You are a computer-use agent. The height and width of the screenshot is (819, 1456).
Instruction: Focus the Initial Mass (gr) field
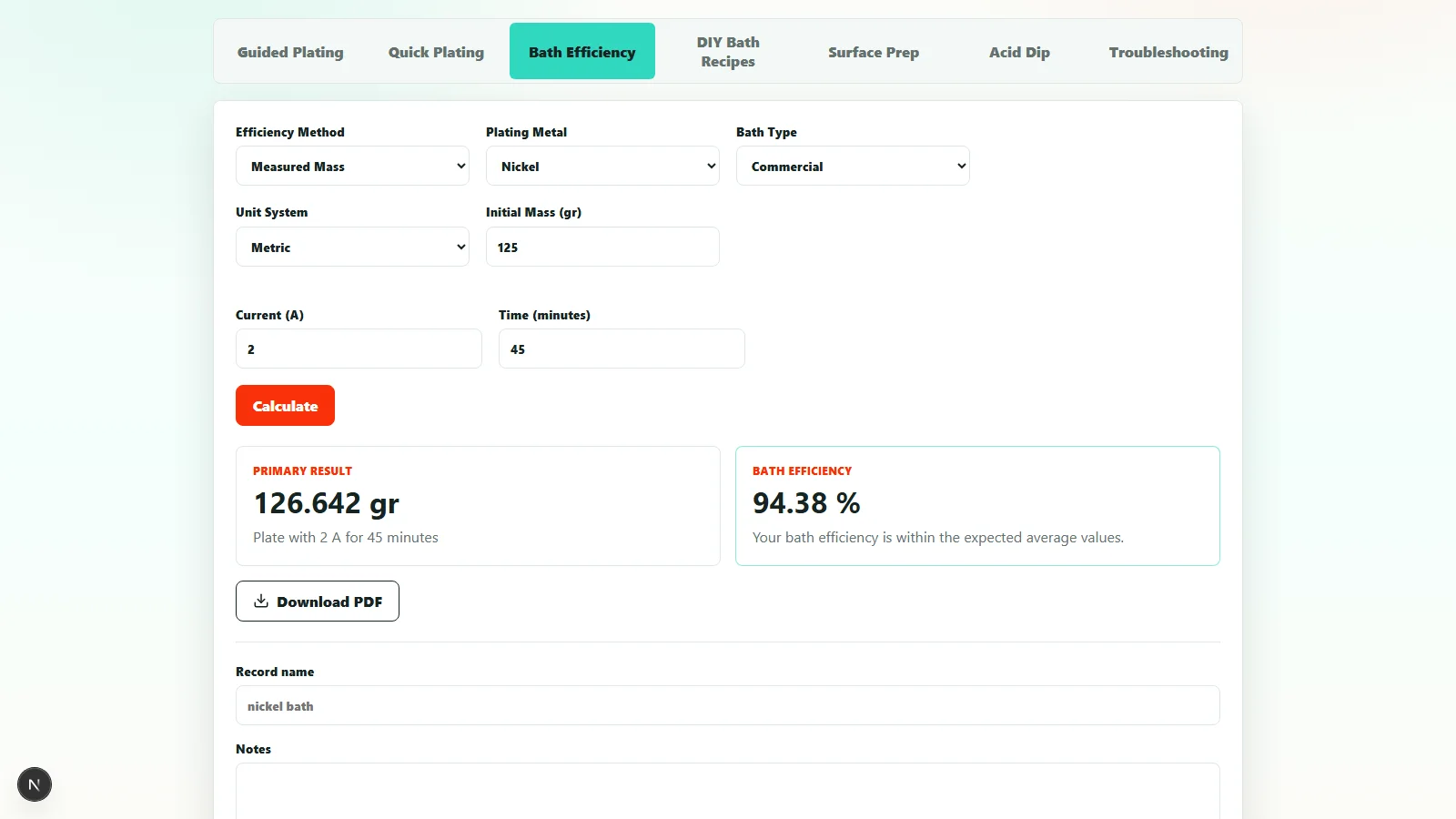(602, 248)
